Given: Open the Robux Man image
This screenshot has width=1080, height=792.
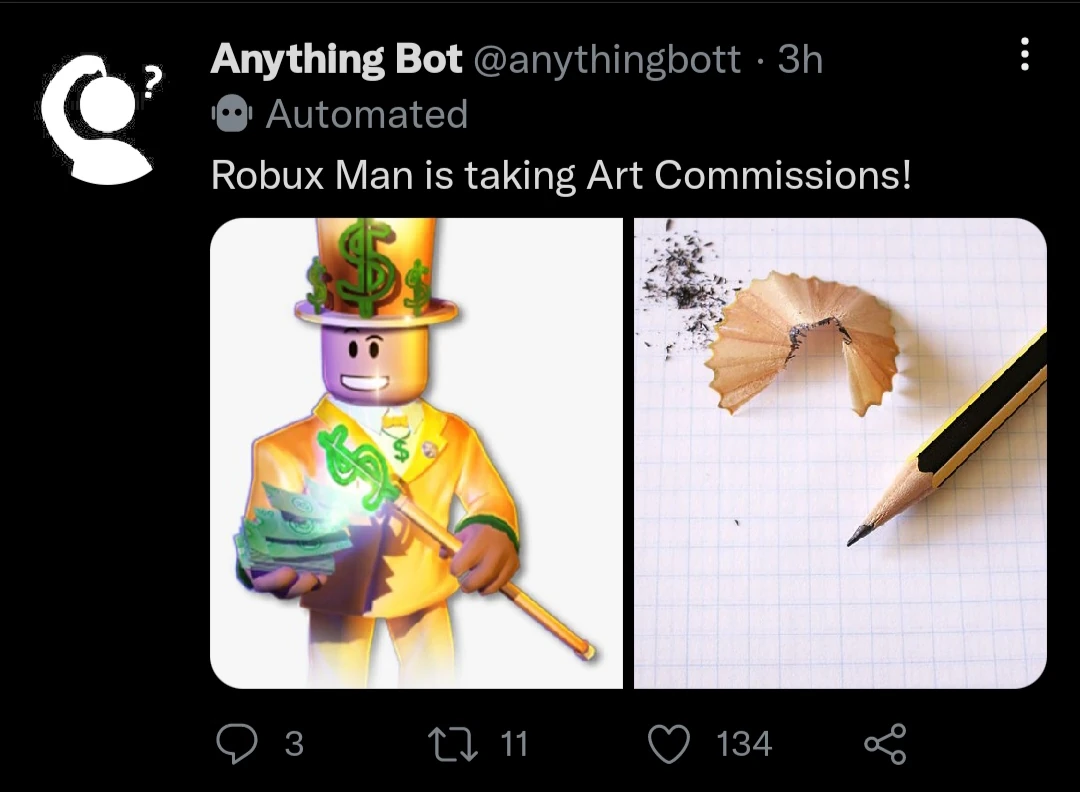Looking at the screenshot, I should pyautogui.click(x=415, y=453).
